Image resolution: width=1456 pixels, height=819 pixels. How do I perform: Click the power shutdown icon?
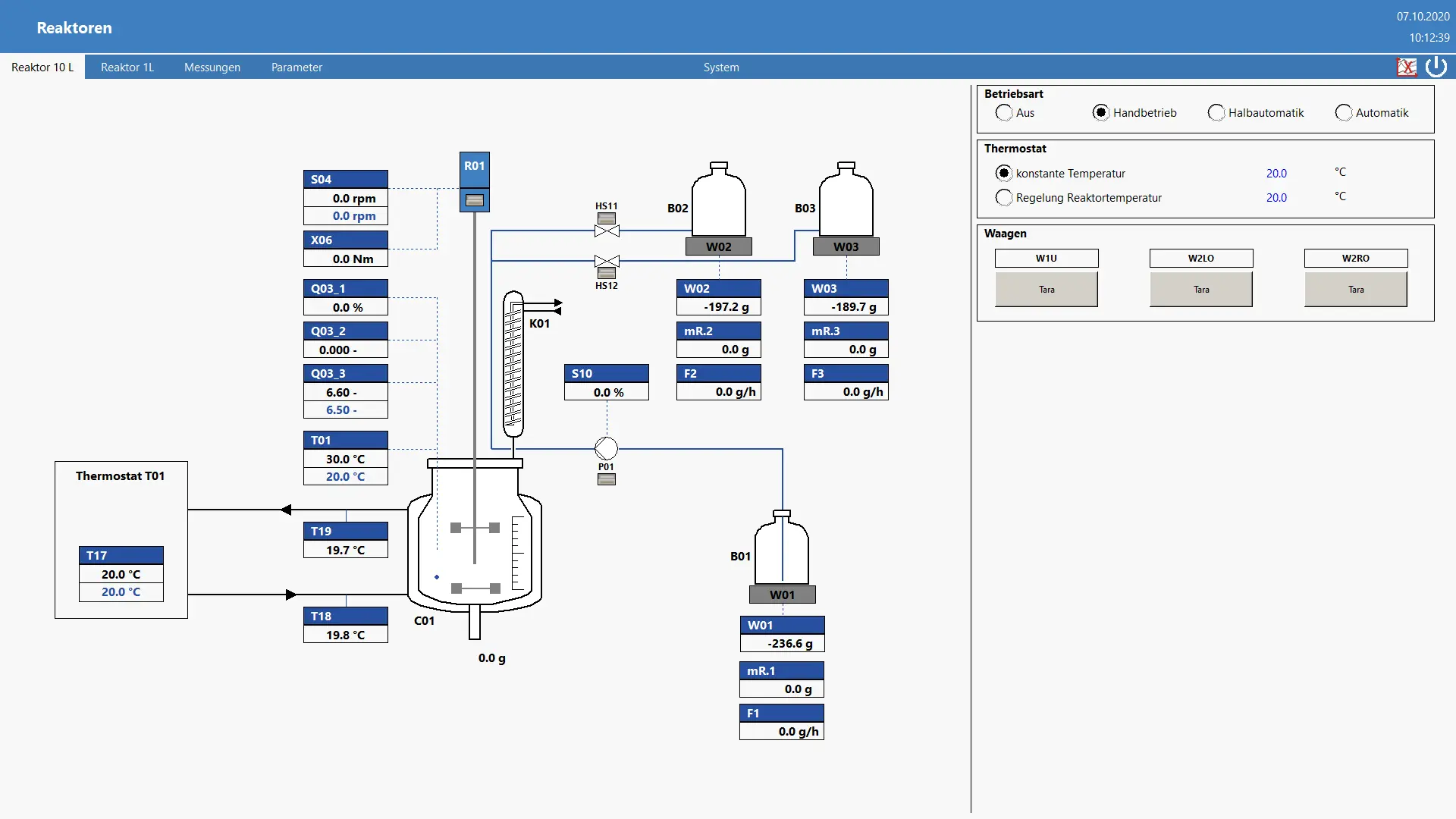[x=1436, y=67]
